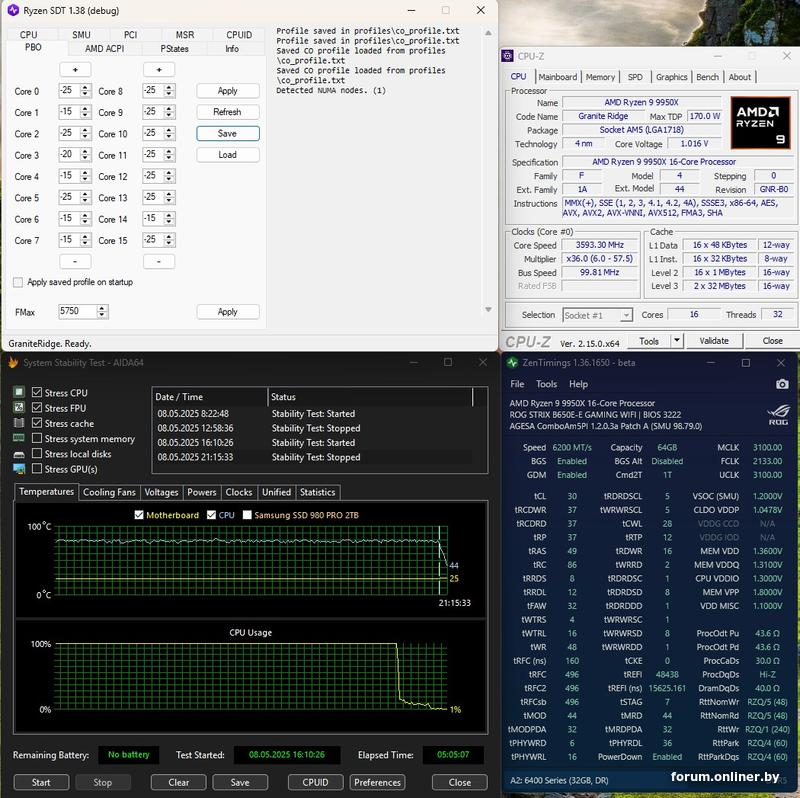
Task: Click the Stress system memory icon
Action: tap(19, 438)
